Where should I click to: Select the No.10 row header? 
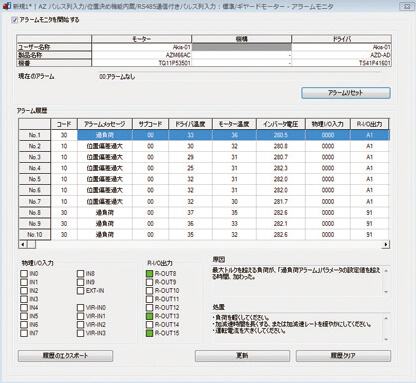point(35,235)
